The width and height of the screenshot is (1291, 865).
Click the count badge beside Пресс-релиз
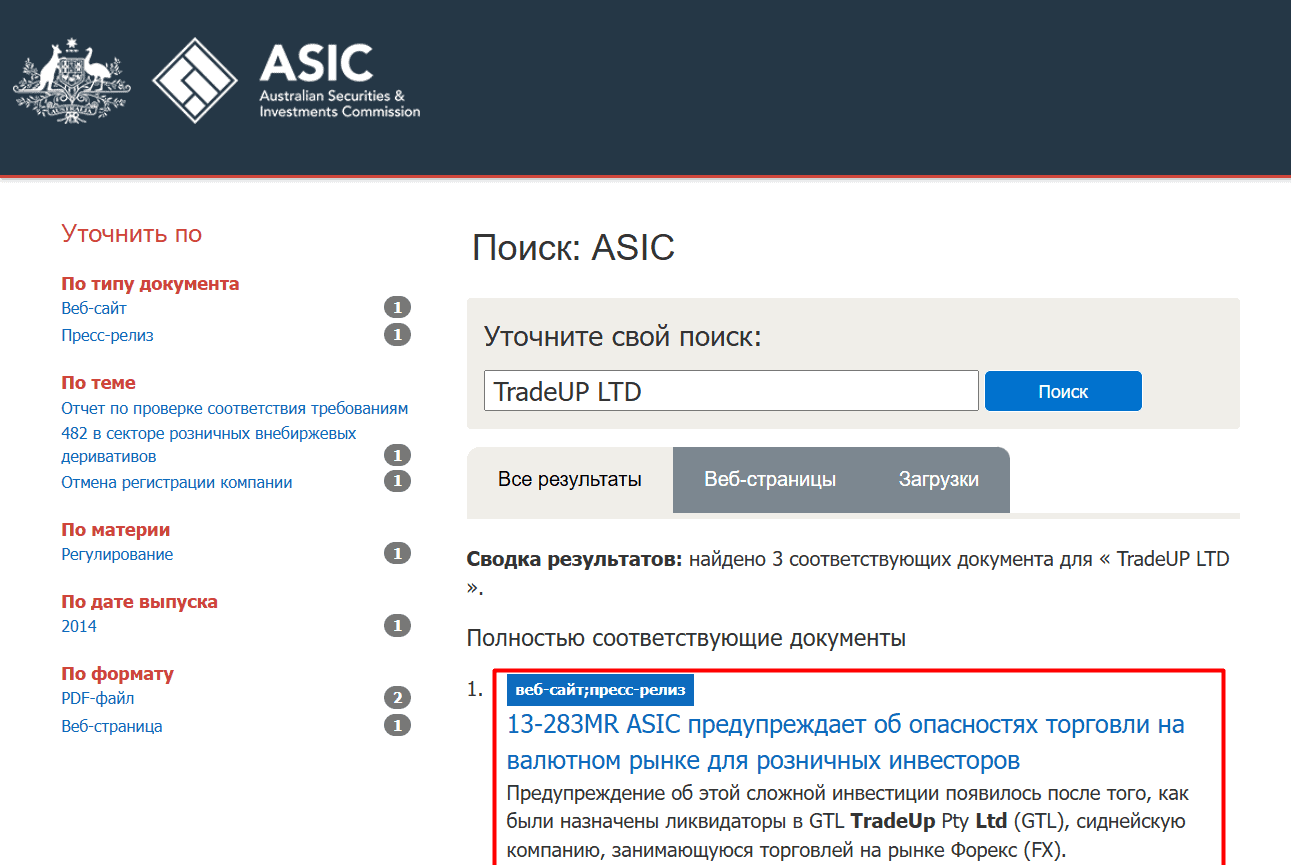click(397, 334)
